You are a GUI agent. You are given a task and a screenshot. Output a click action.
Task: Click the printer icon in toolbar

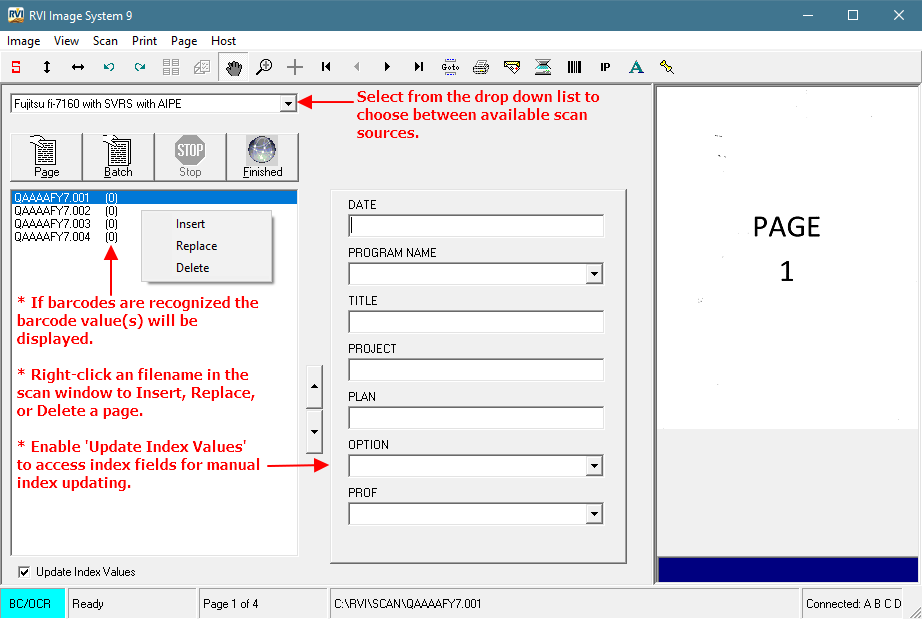(x=481, y=67)
